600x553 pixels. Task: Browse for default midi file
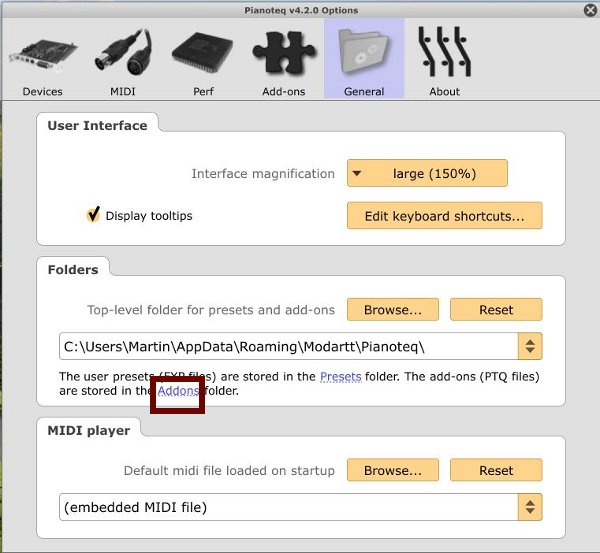point(393,470)
